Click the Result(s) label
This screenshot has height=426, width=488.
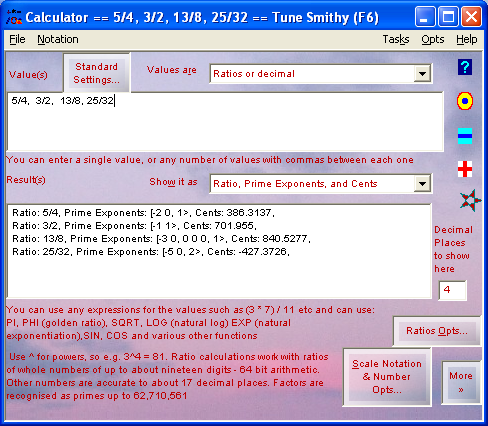(26, 180)
